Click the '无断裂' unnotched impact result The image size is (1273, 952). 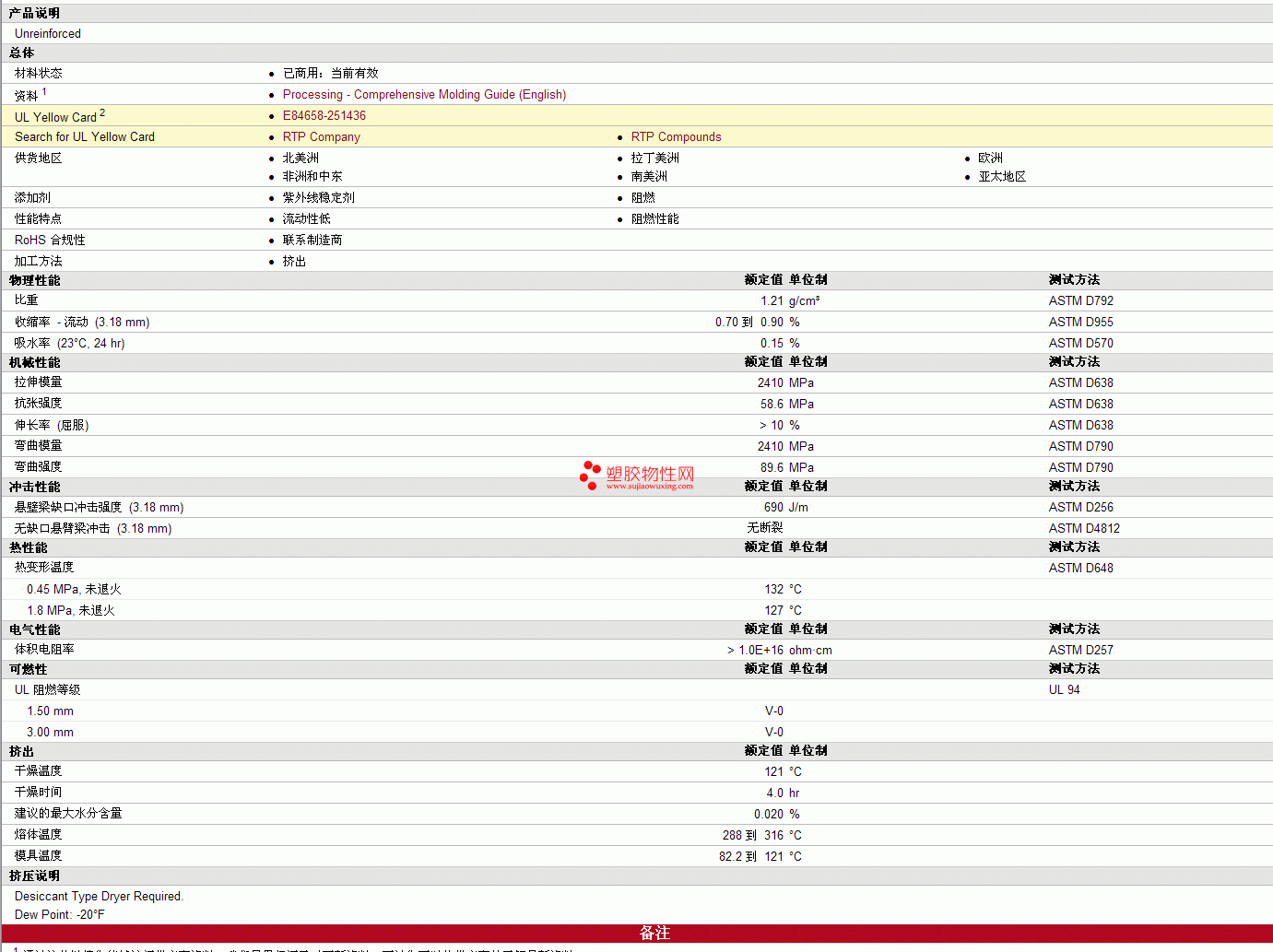[765, 528]
